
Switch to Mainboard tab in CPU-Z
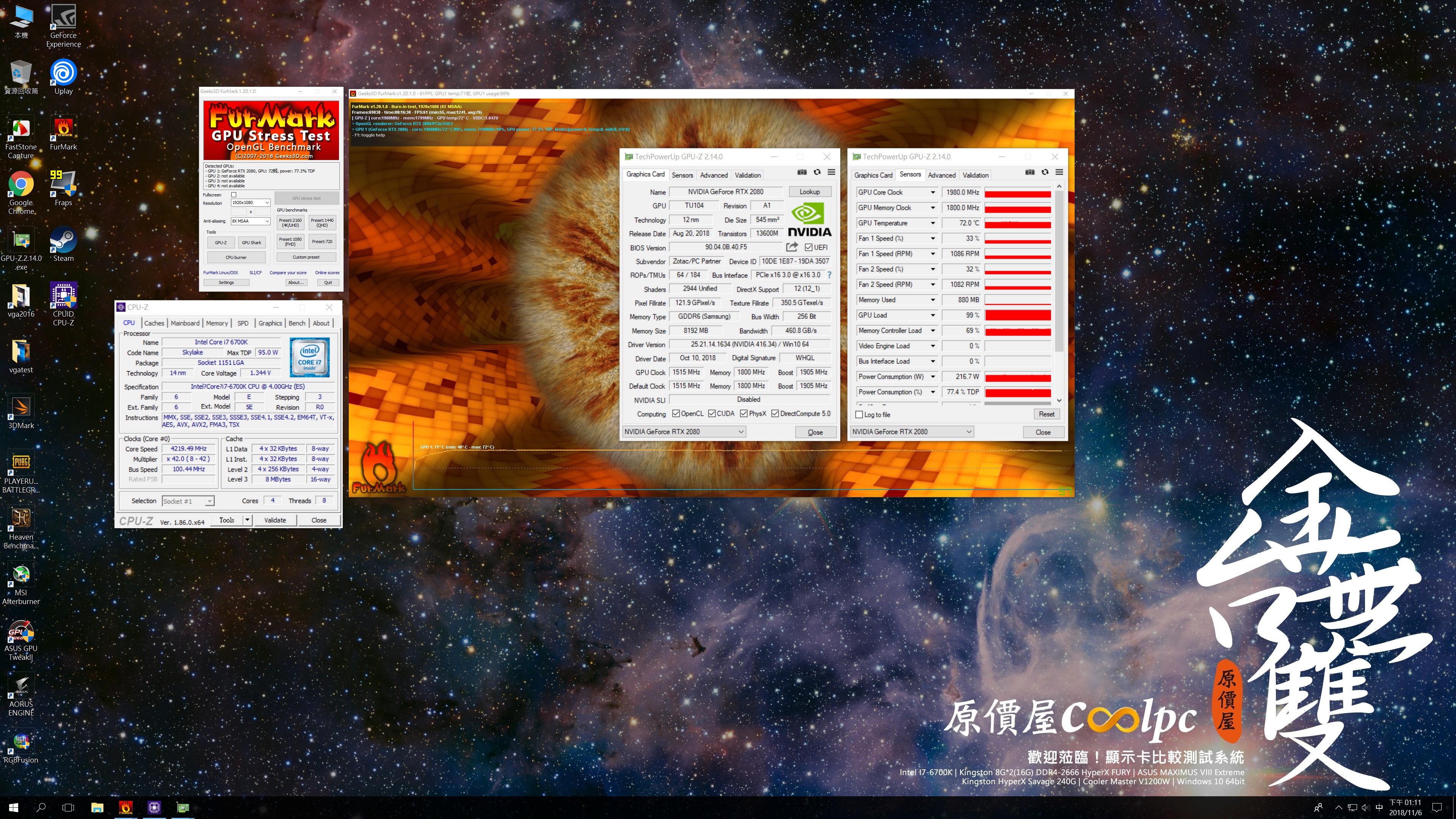pyautogui.click(x=185, y=323)
